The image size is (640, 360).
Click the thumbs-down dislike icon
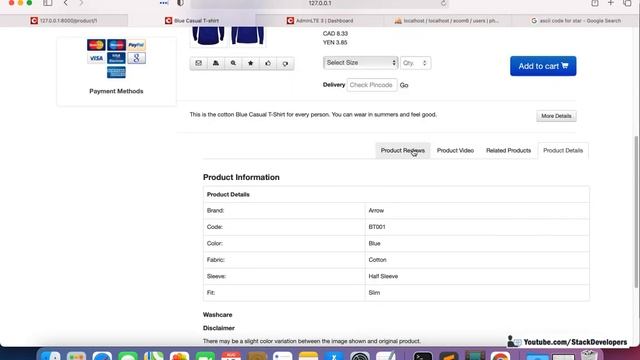coord(285,63)
